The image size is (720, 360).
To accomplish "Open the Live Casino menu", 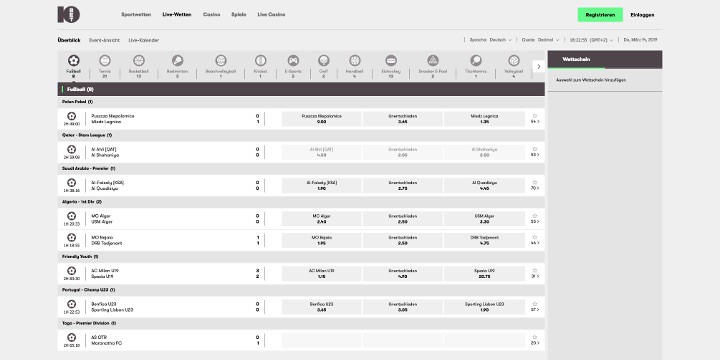I will 271,15.
